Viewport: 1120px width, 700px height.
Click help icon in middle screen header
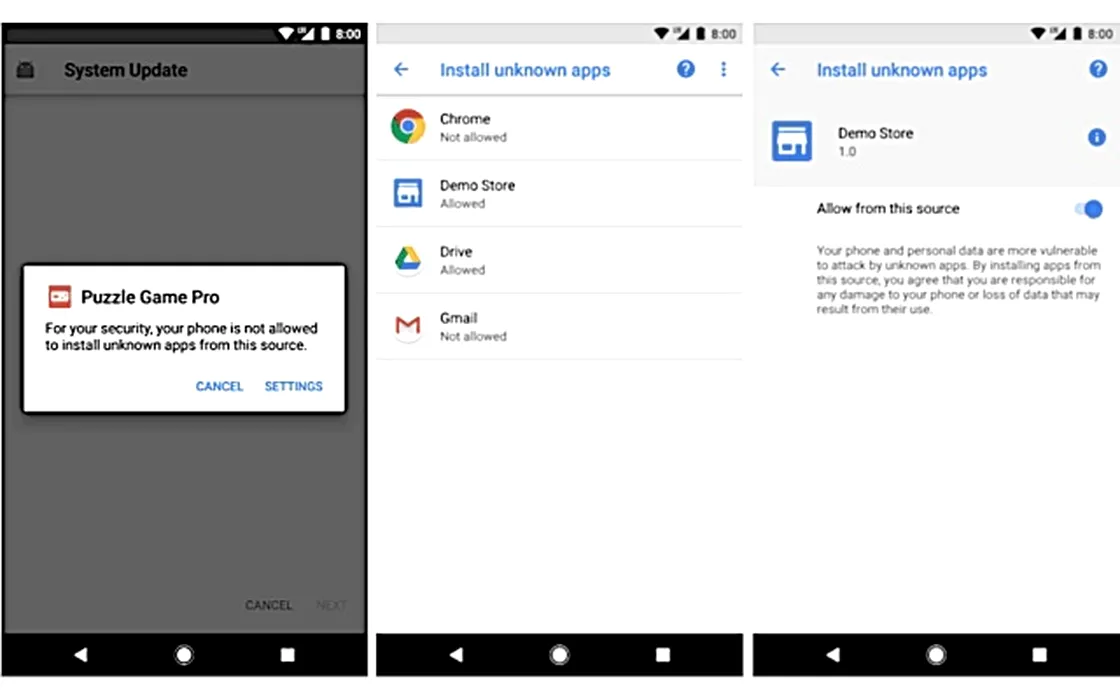(686, 70)
